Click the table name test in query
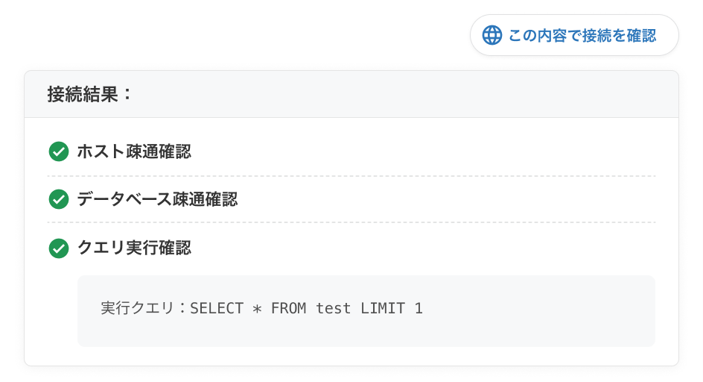Image resolution: width=703 pixels, height=382 pixels. click(x=333, y=308)
